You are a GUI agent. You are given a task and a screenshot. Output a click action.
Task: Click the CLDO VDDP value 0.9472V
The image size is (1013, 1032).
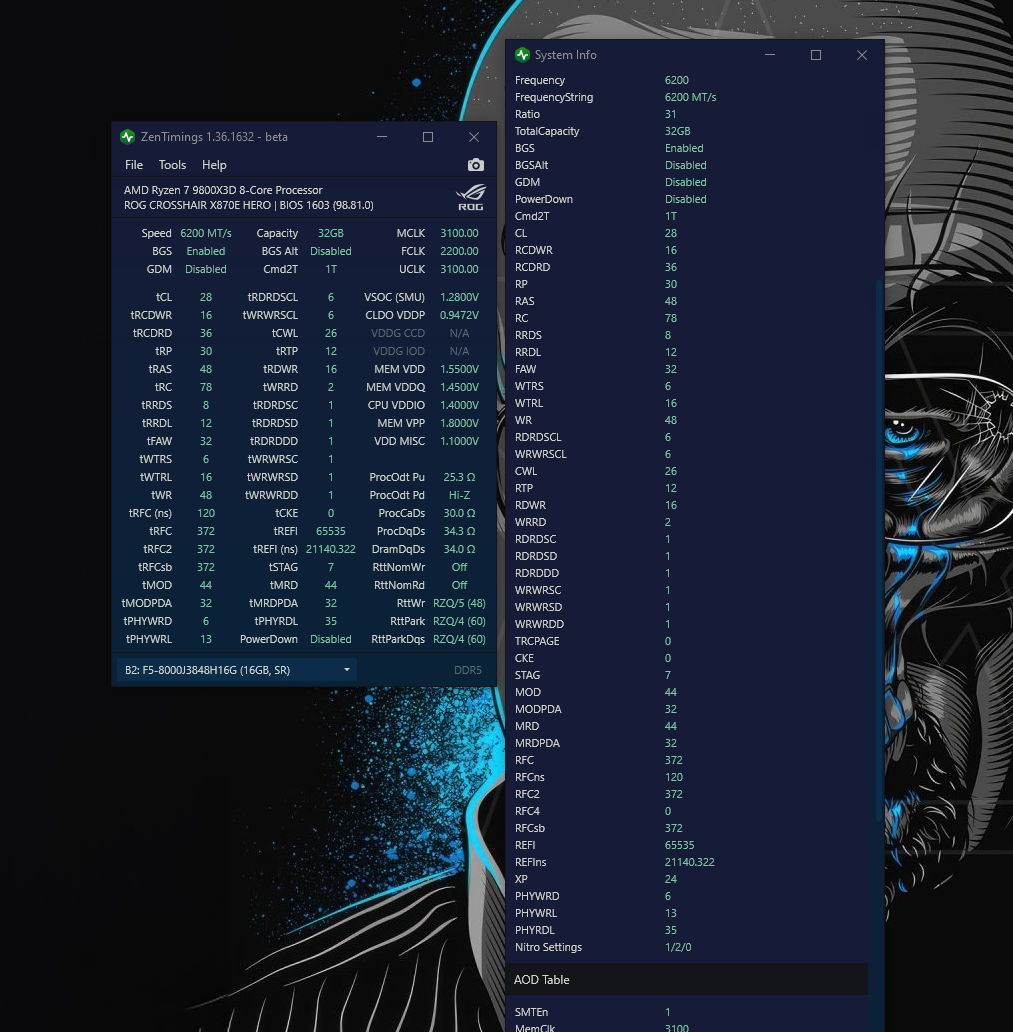pos(459,315)
